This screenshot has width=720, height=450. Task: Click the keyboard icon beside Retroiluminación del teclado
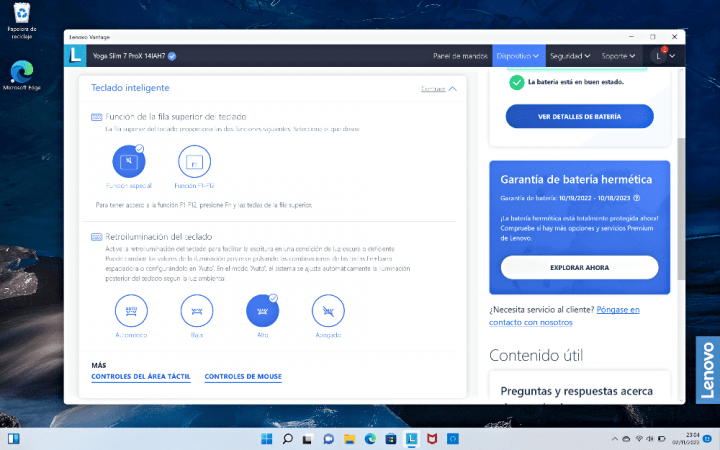point(96,237)
